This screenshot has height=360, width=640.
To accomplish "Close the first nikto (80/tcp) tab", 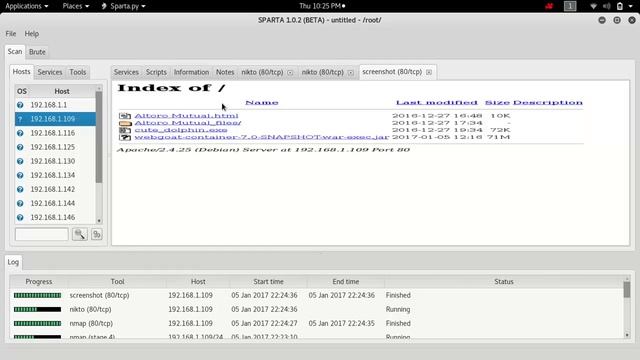I will click(290, 72).
